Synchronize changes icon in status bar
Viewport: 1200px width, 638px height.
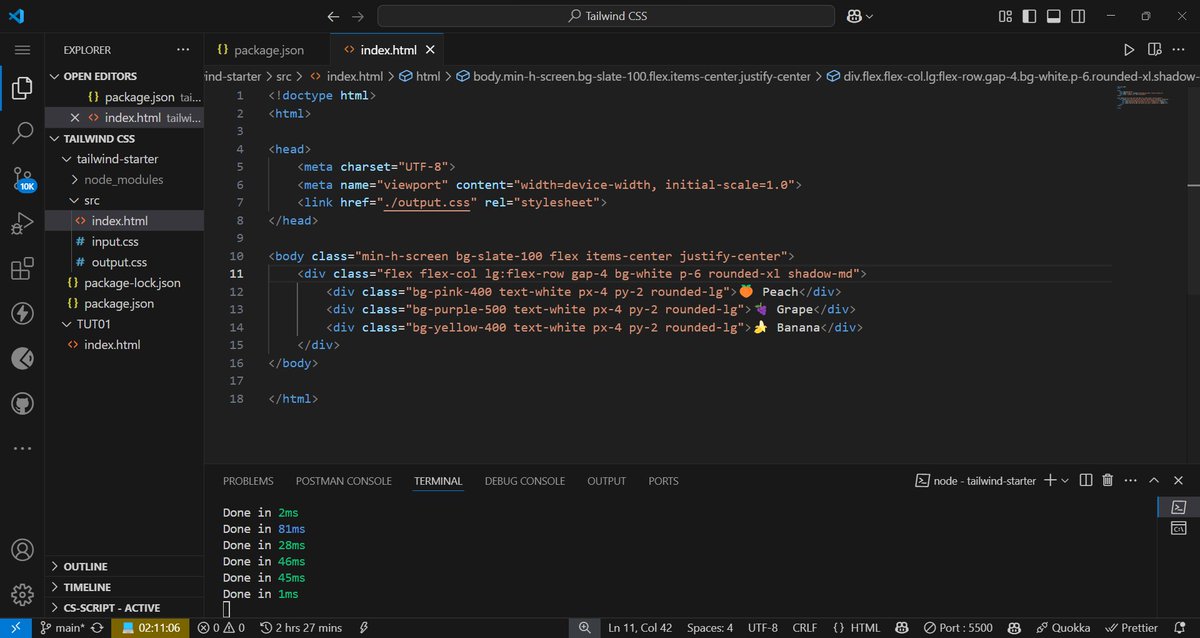point(97,628)
